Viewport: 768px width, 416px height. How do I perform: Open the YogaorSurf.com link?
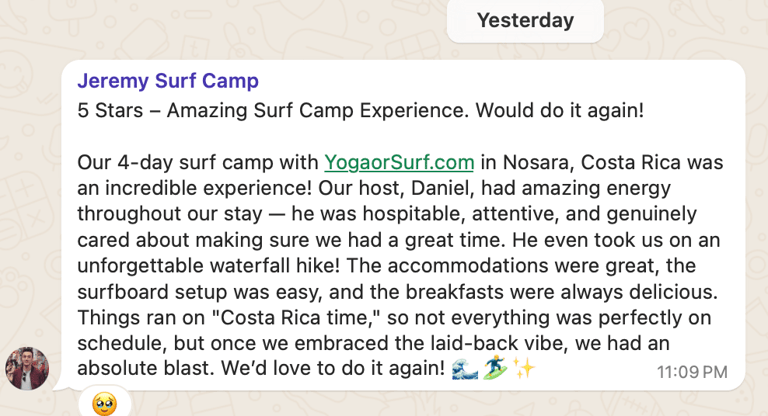pyautogui.click(x=398, y=162)
